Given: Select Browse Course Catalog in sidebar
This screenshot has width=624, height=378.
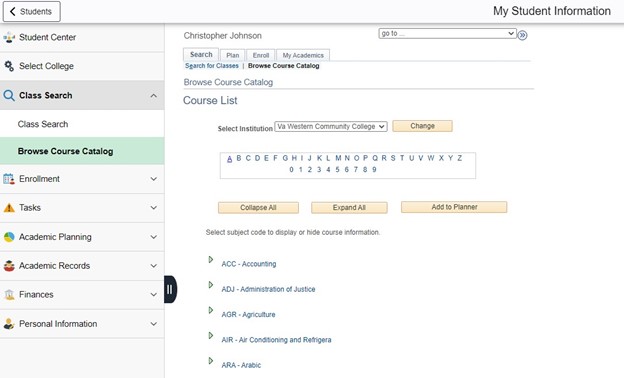Looking at the screenshot, I should click(82, 151).
